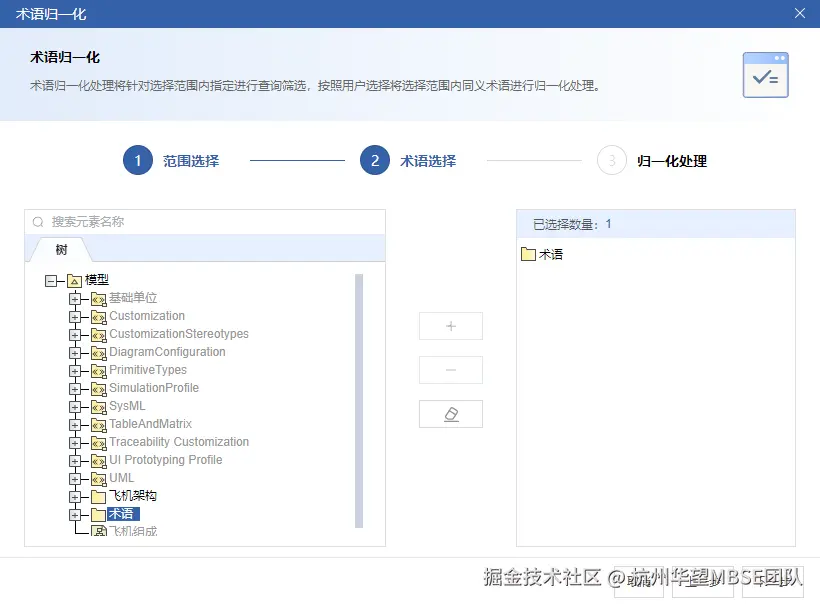Switch to the 树 tab
This screenshot has height=605, width=820.
pos(62,249)
